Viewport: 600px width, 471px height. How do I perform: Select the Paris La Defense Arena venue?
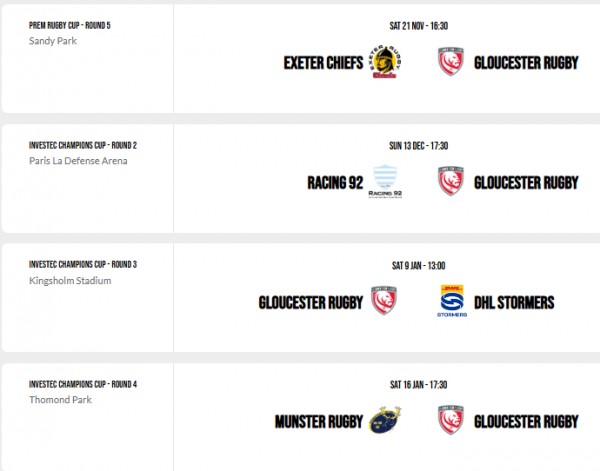coord(78,161)
